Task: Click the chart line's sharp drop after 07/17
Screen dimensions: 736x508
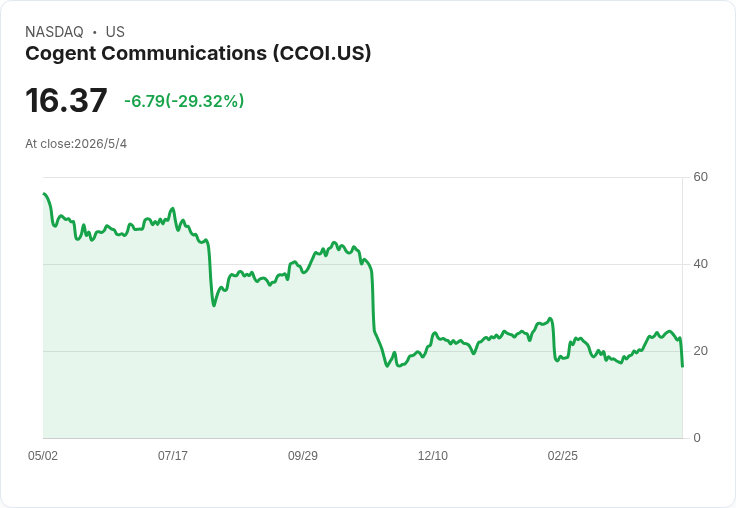Action: (x=210, y=275)
